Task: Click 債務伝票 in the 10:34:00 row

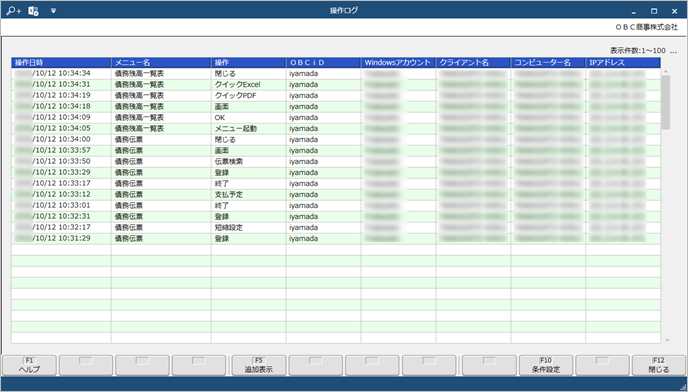Action: tap(129, 140)
